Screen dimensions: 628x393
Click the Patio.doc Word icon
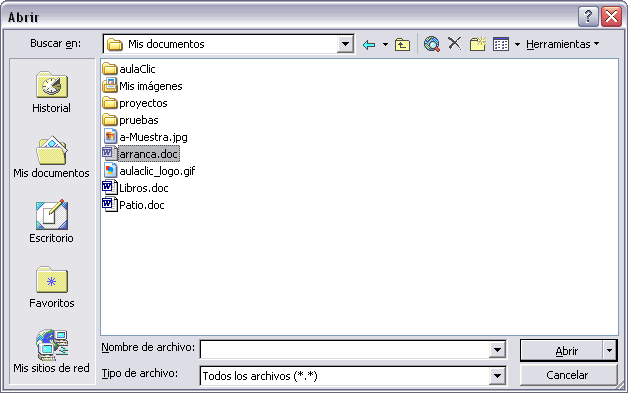110,205
